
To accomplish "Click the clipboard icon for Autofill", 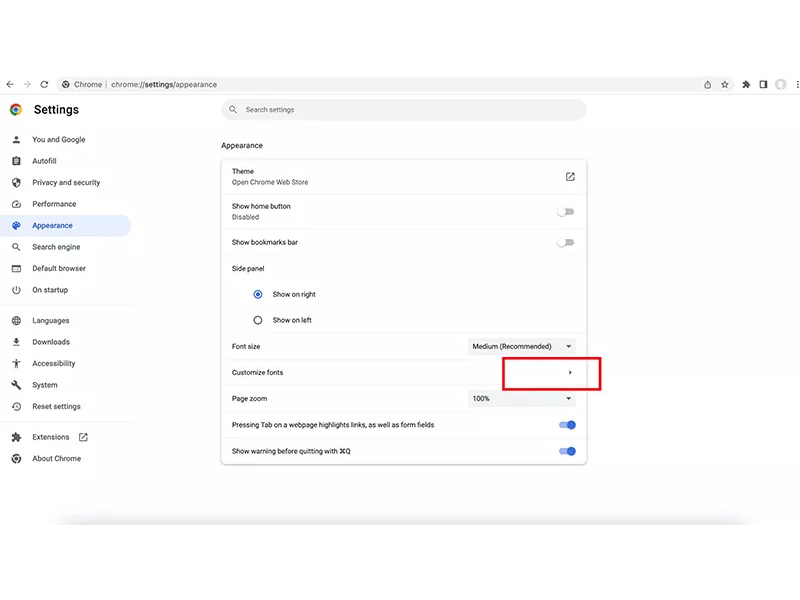I will pos(16,161).
